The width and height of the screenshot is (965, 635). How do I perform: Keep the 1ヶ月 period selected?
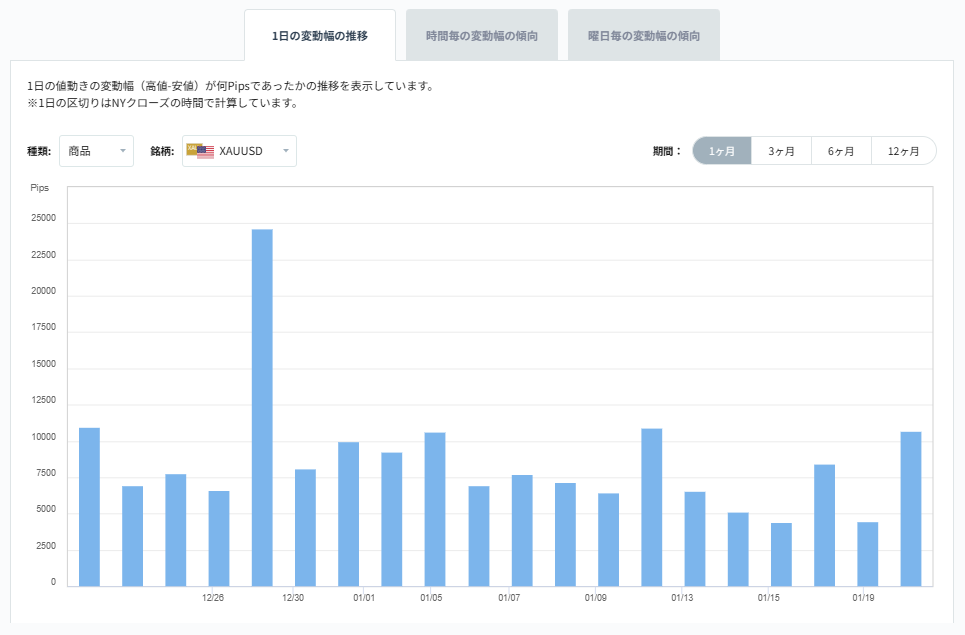pyautogui.click(x=721, y=150)
